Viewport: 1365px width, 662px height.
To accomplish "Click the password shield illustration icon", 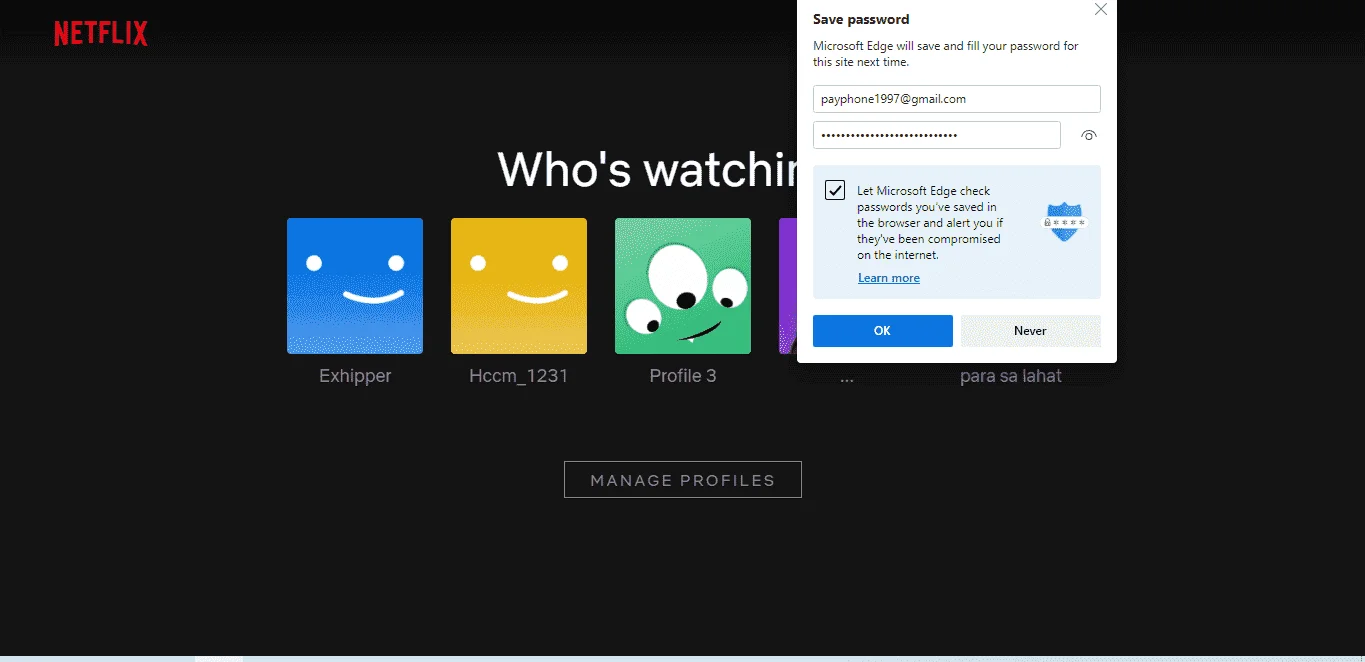I will [1065, 221].
